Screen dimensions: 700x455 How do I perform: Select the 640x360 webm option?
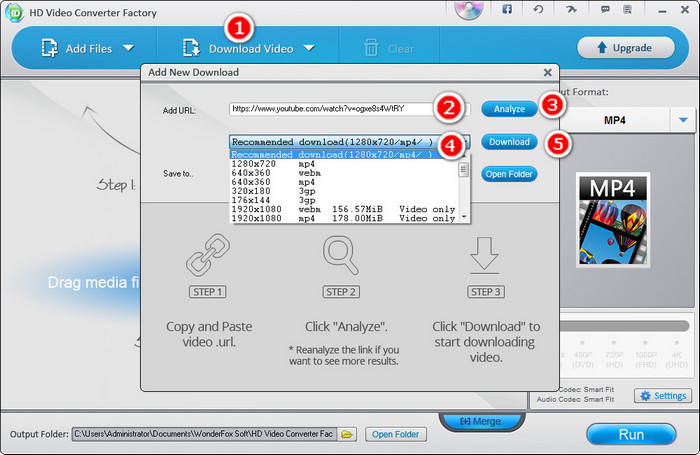tap(344, 173)
